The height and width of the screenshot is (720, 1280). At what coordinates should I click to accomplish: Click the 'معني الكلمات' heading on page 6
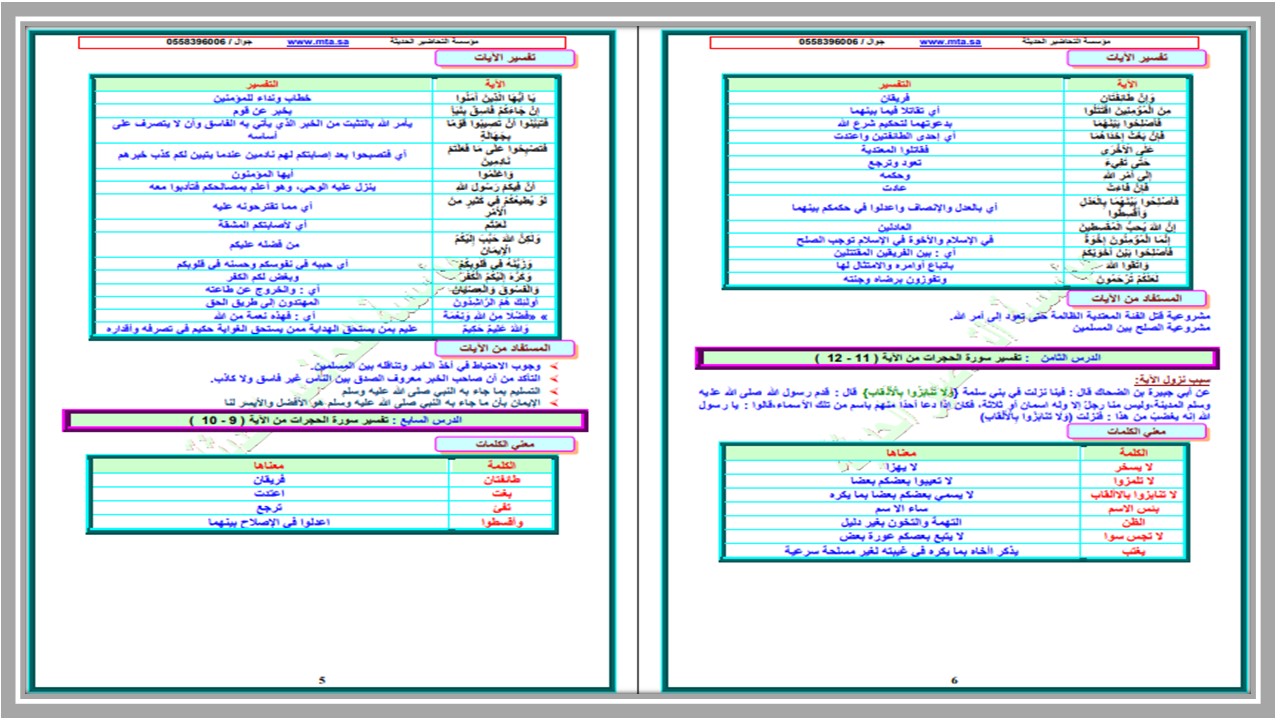click(x=1137, y=431)
